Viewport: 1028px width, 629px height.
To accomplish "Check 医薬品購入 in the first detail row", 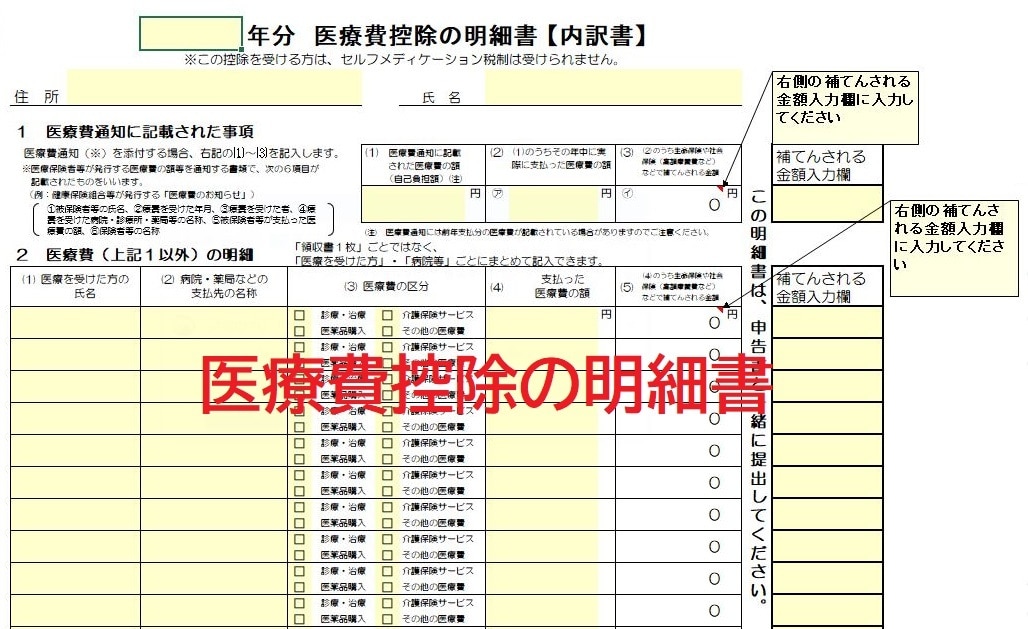I will point(300,331).
